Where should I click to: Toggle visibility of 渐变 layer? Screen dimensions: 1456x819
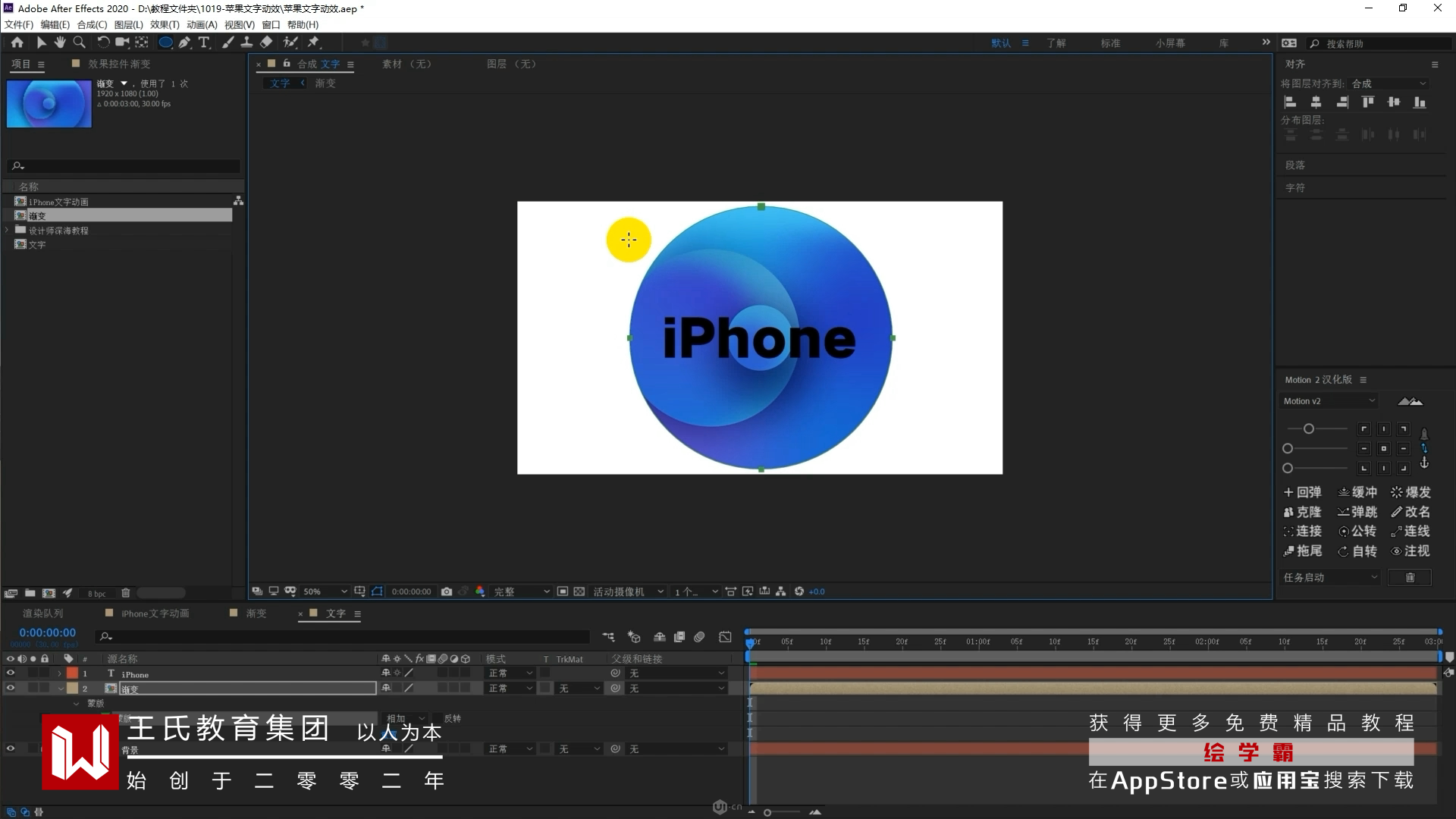pyautogui.click(x=11, y=688)
